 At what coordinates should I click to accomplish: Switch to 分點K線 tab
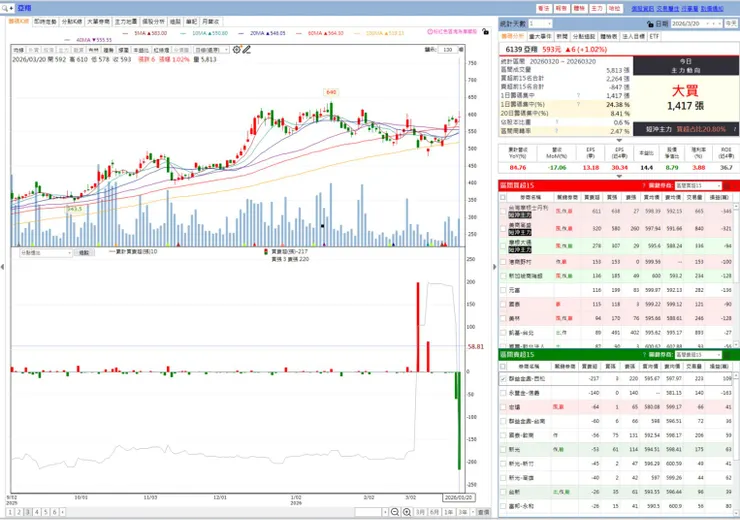coord(72,22)
